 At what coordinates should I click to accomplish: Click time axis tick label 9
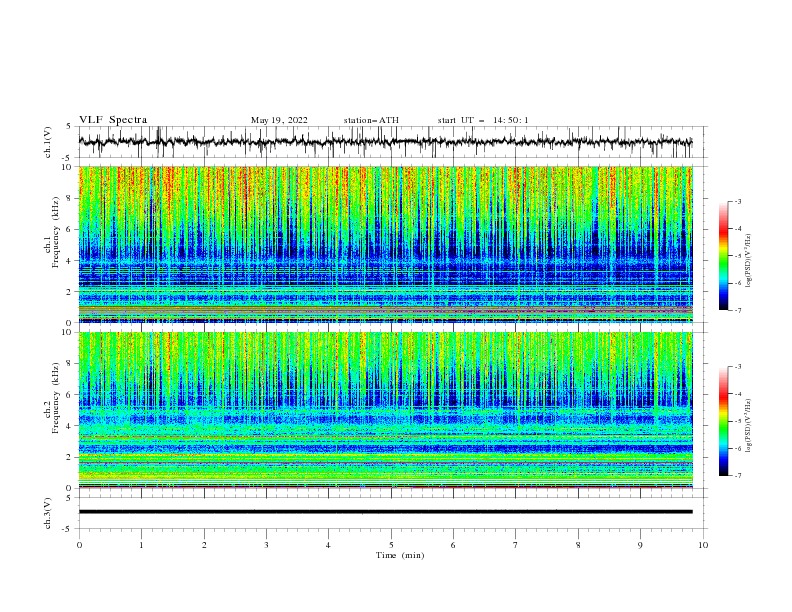coord(640,545)
